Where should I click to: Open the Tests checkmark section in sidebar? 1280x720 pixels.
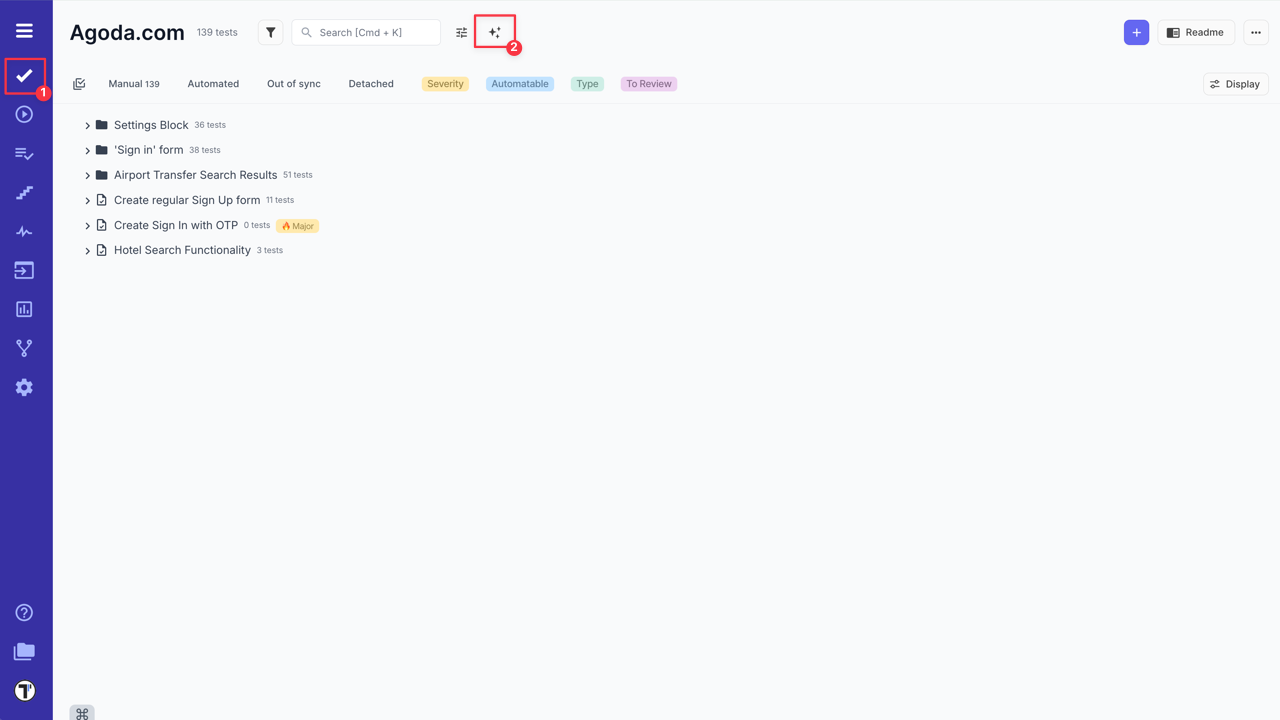coord(24,75)
